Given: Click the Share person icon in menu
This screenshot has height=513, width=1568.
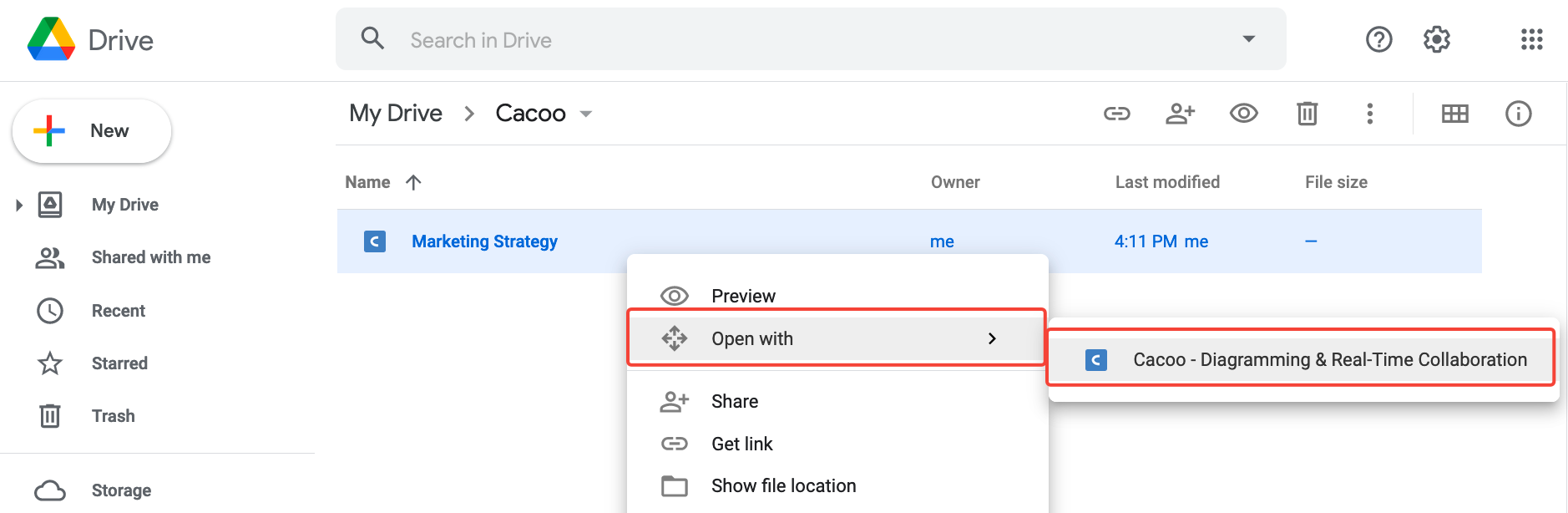Looking at the screenshot, I should [x=675, y=402].
